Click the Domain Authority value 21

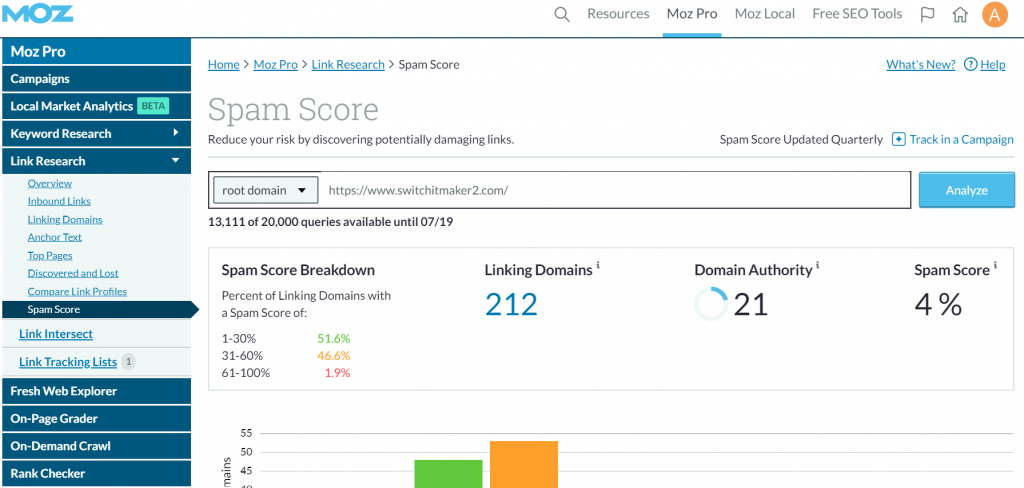click(x=751, y=304)
